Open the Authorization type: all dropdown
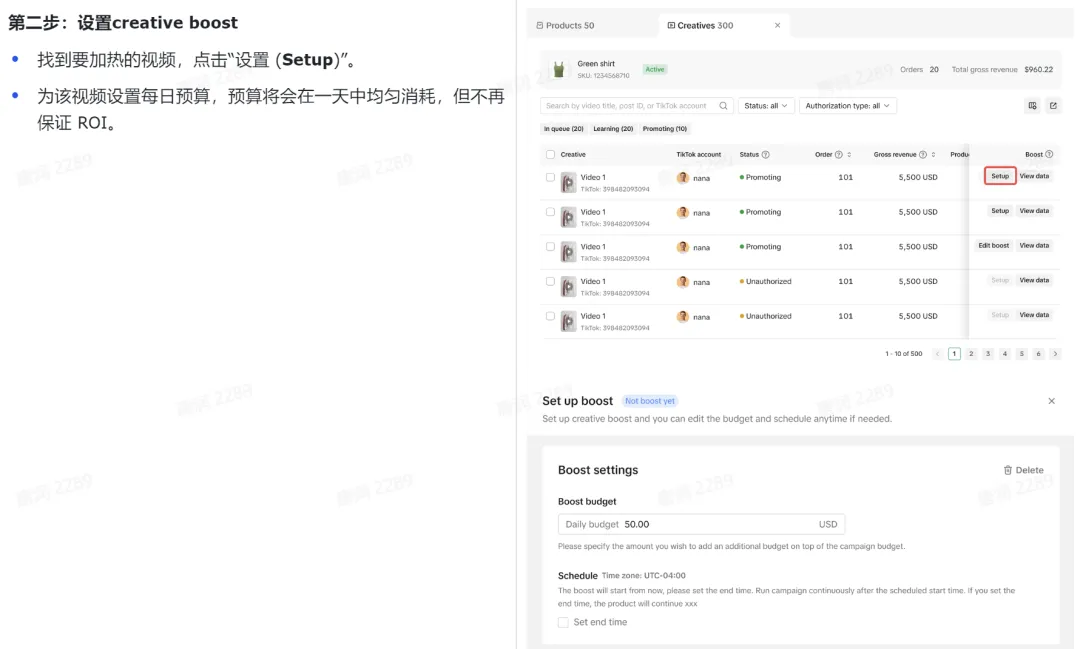This screenshot has height=649, width=1080. pos(847,106)
